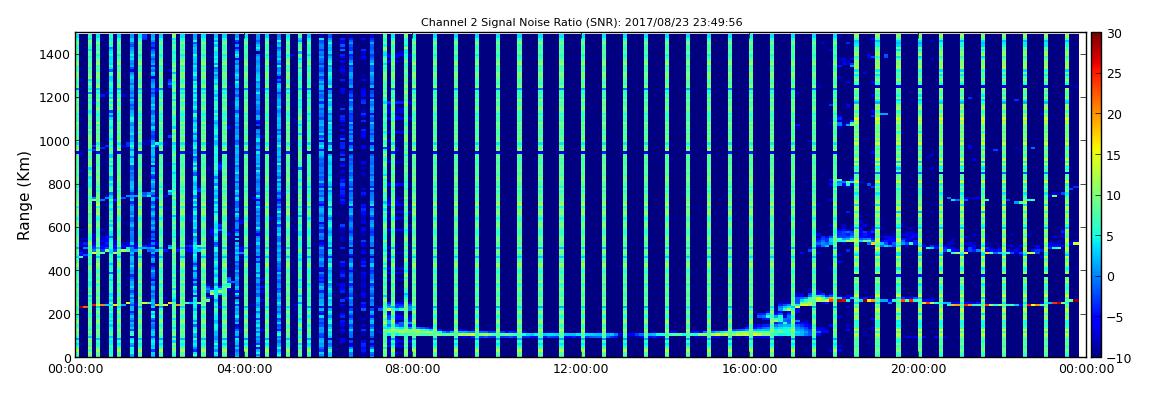Click the colorbar tick label −10
This screenshot has width=1150, height=407.
(1117, 357)
